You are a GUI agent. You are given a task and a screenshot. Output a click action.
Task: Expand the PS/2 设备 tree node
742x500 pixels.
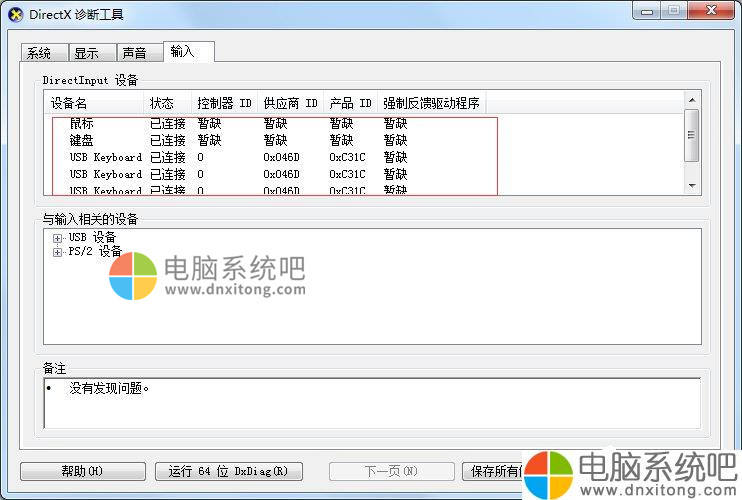pos(57,252)
